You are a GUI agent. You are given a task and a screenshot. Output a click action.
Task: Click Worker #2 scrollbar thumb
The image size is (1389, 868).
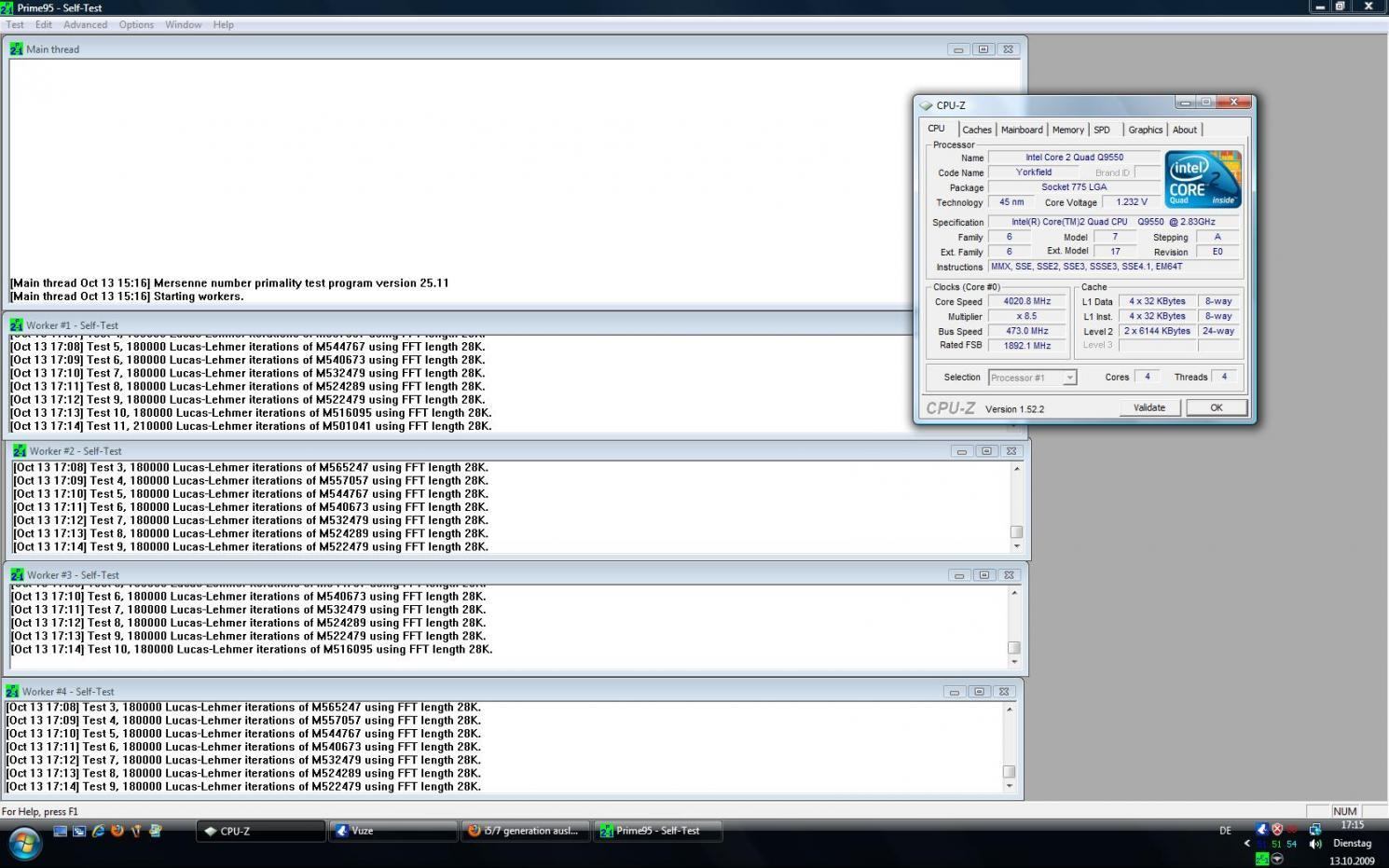[x=1016, y=531]
